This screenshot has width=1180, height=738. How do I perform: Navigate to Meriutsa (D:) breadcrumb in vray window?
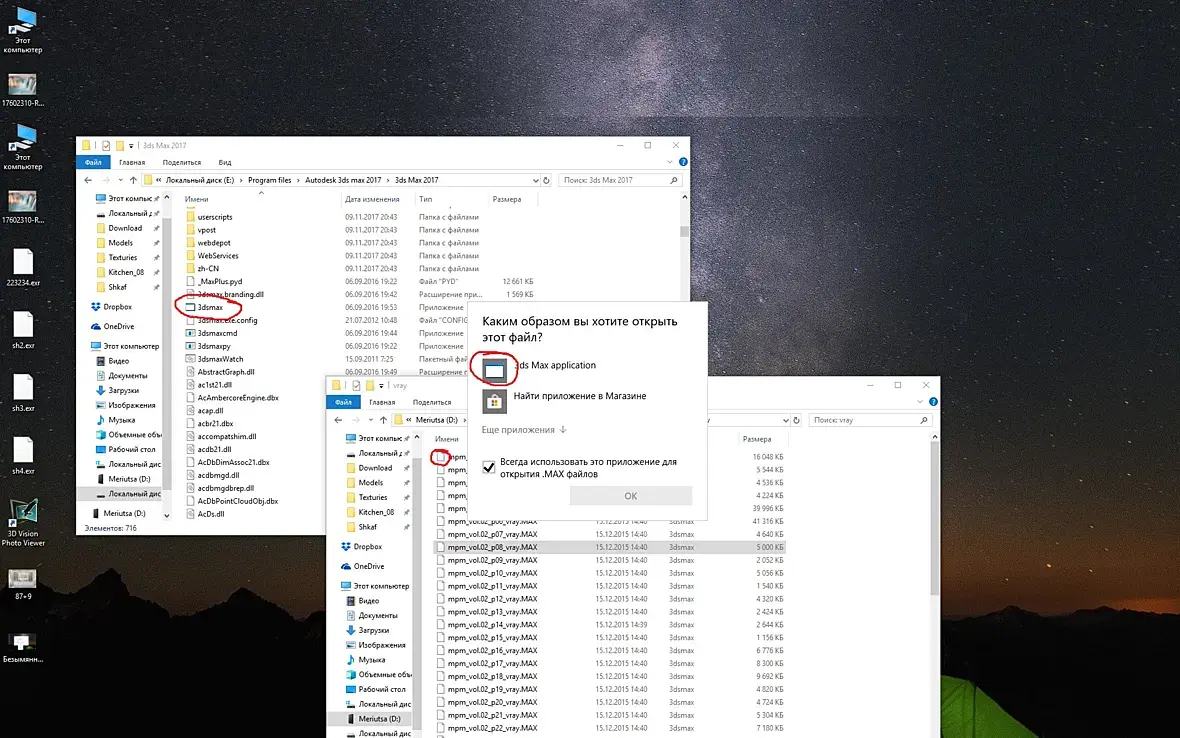click(x=436, y=420)
